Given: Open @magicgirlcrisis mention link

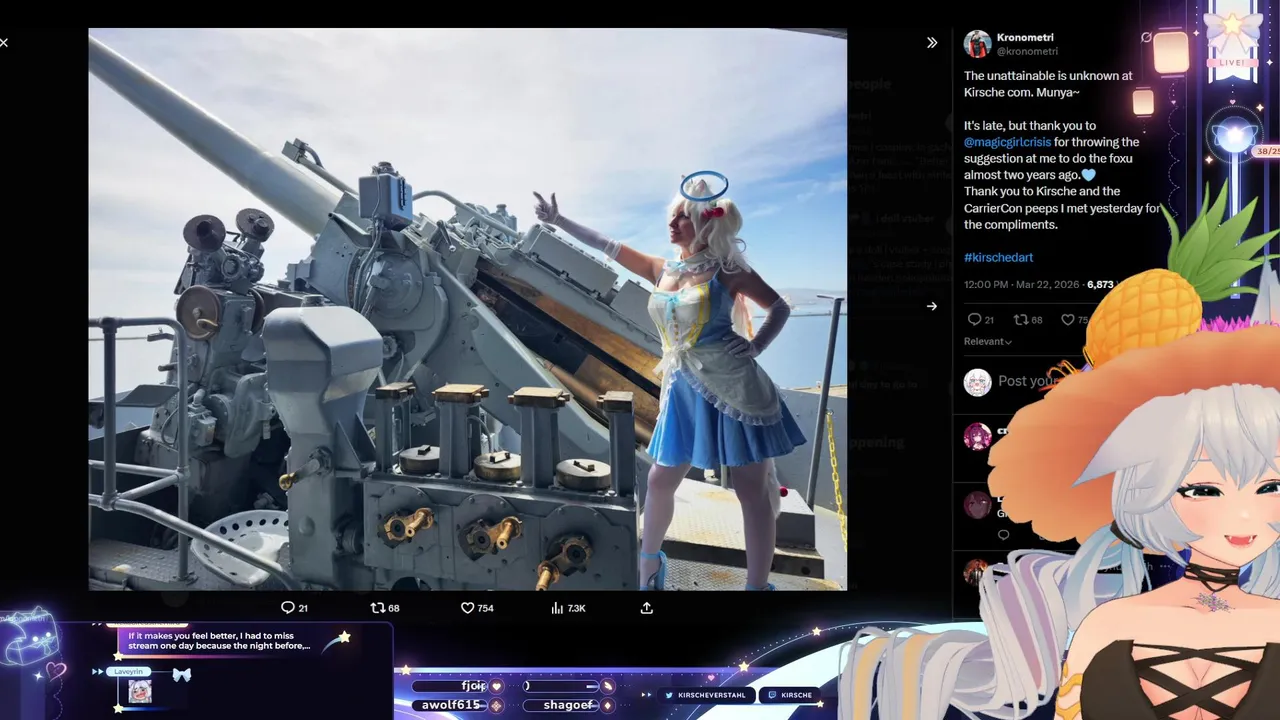Looking at the screenshot, I should (x=1007, y=142).
